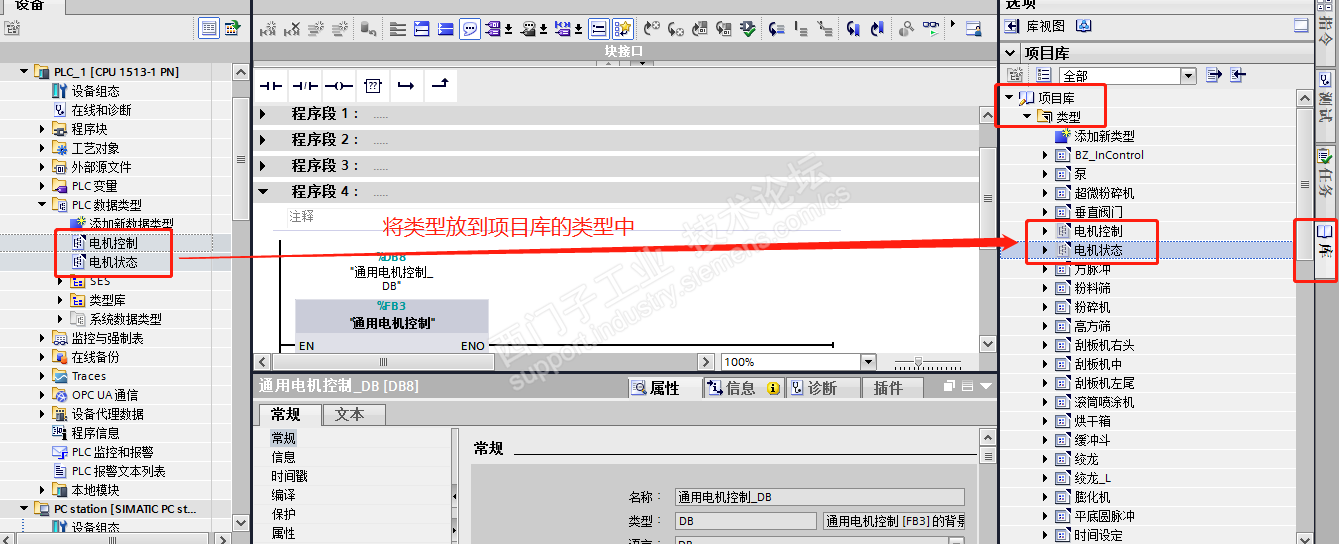This screenshot has height=544, width=1339.
Task: Collapse the 项目库 section header
Action: 1010,53
